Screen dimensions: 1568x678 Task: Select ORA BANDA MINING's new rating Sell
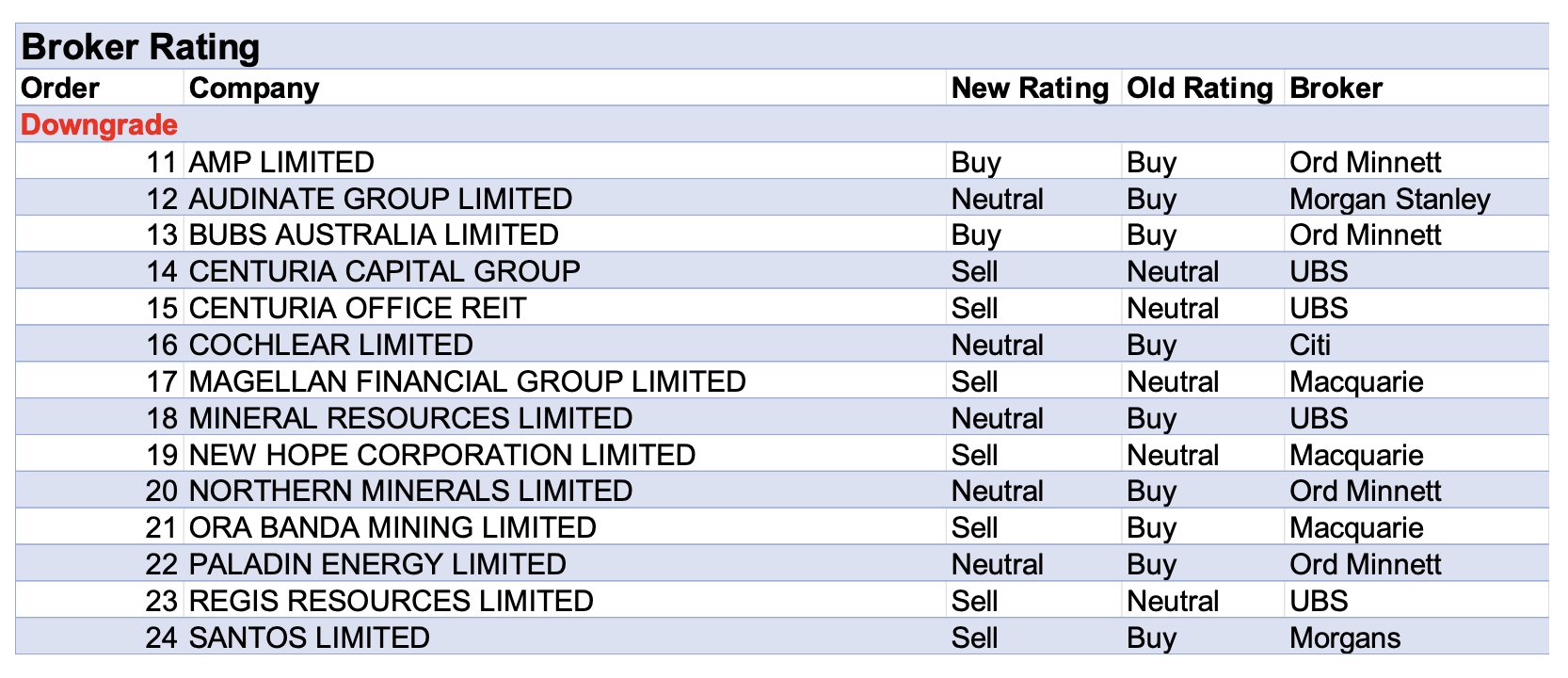[974, 527]
